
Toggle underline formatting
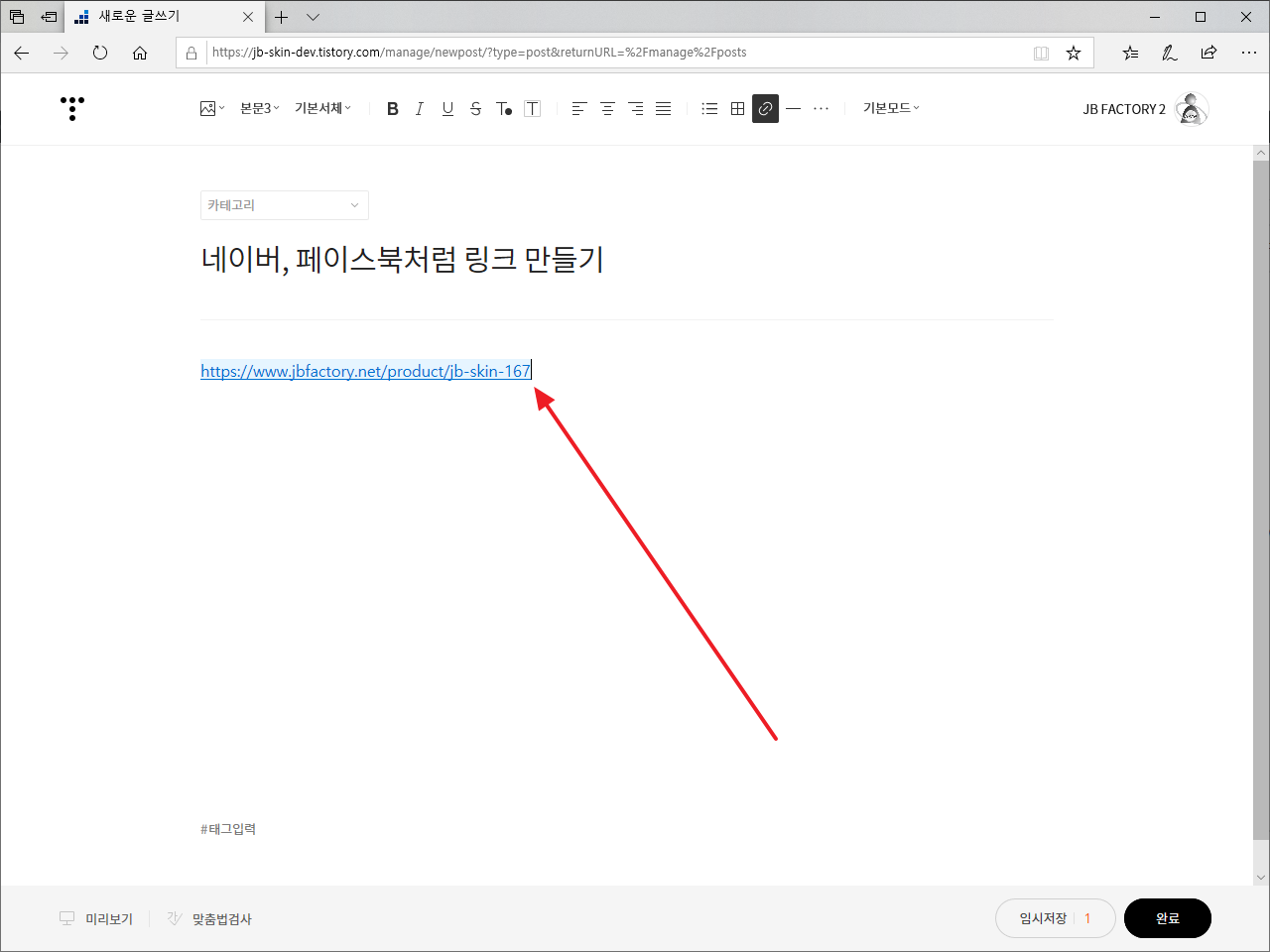[447, 109]
